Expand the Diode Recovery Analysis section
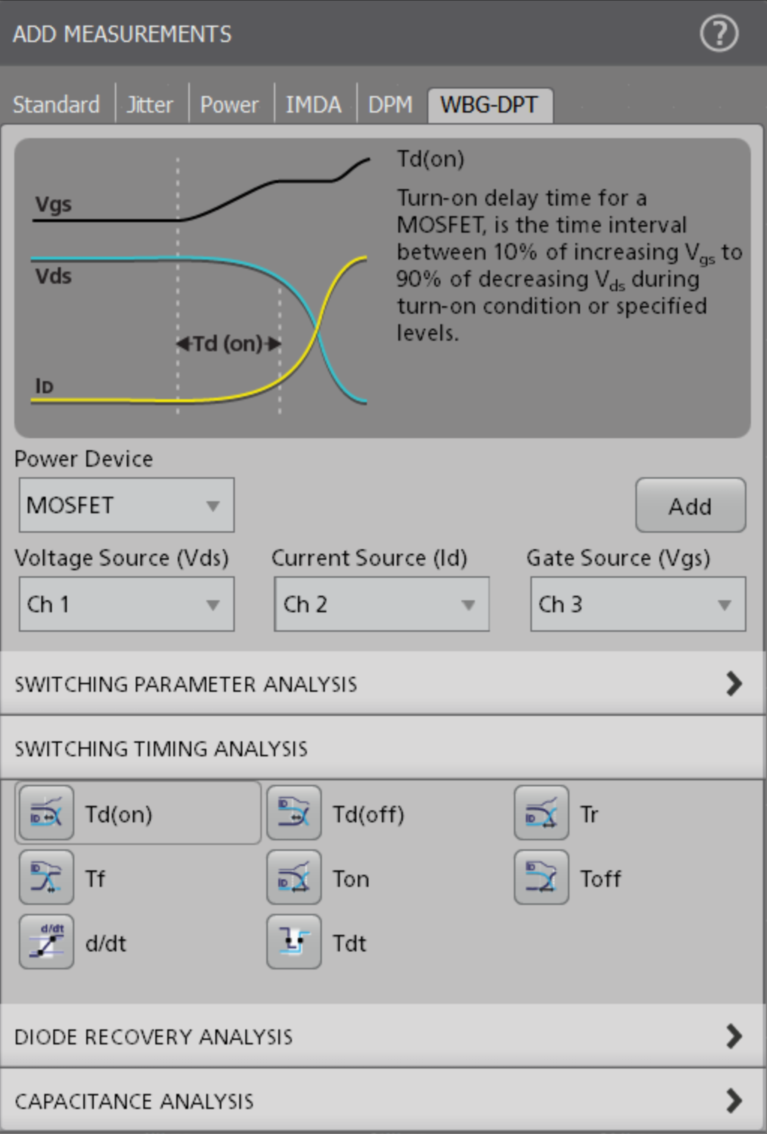Viewport: 767px width, 1134px height. (383, 1036)
